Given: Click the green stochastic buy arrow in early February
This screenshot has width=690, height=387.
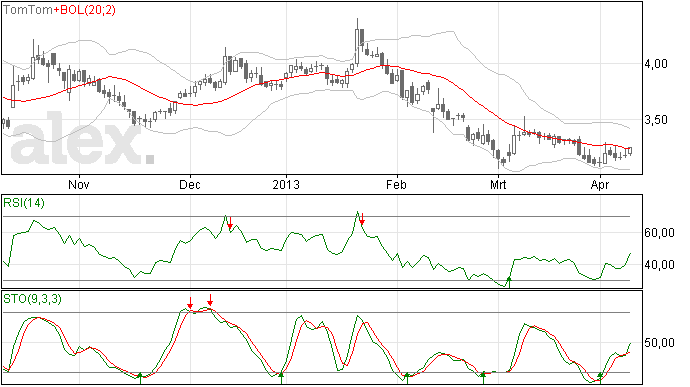Looking at the screenshot, I should pyautogui.click(x=407, y=378).
